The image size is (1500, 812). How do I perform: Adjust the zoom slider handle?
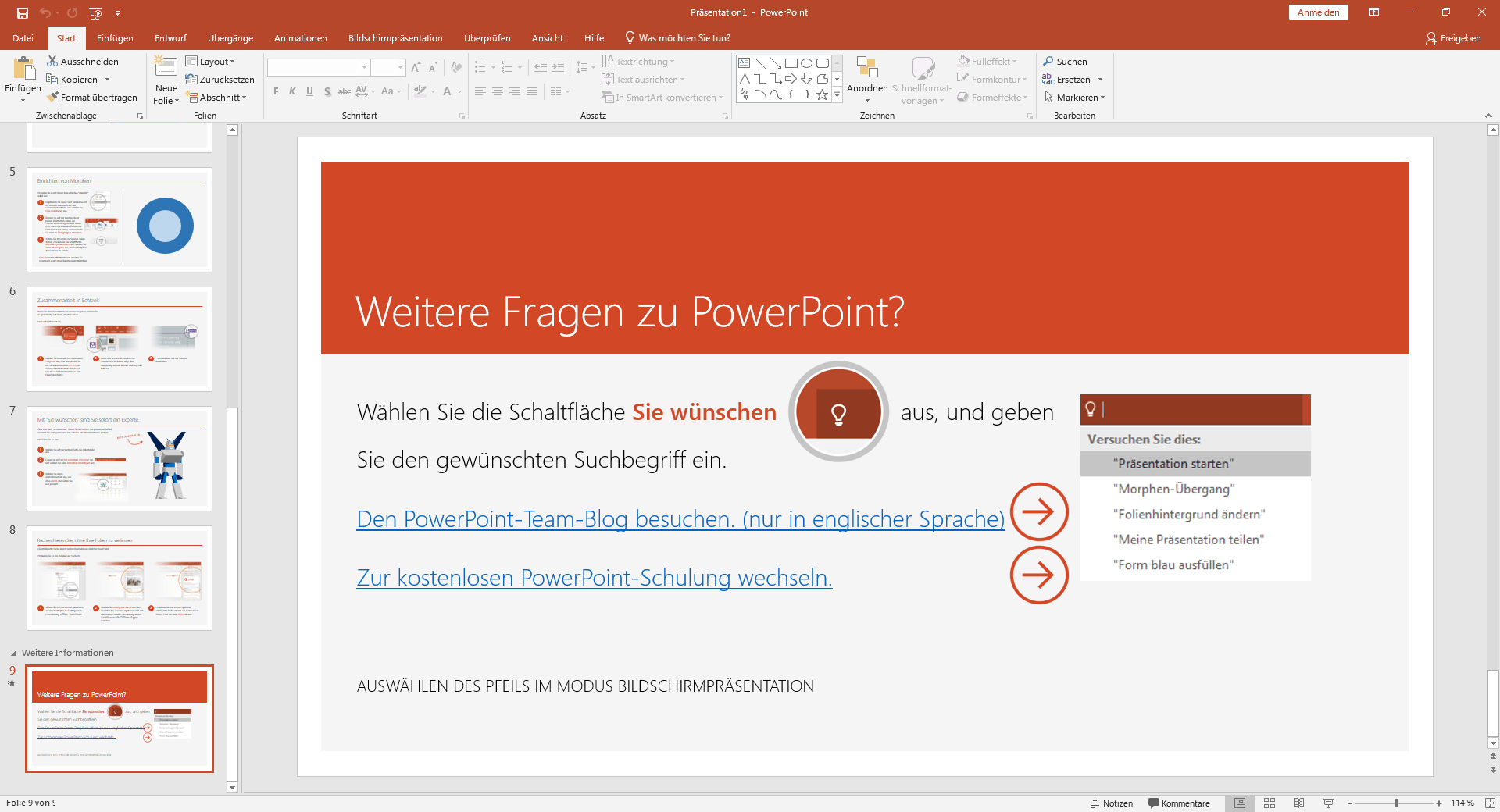[1396, 803]
